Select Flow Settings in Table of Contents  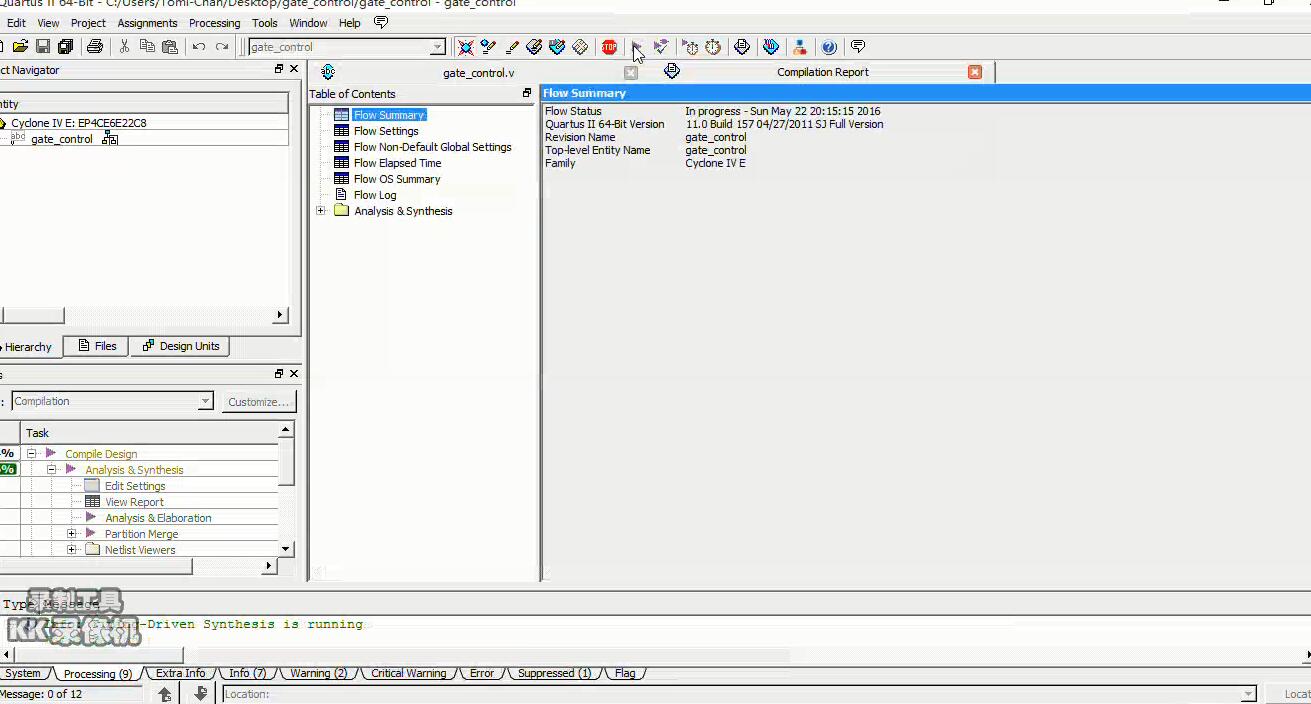tap(386, 131)
